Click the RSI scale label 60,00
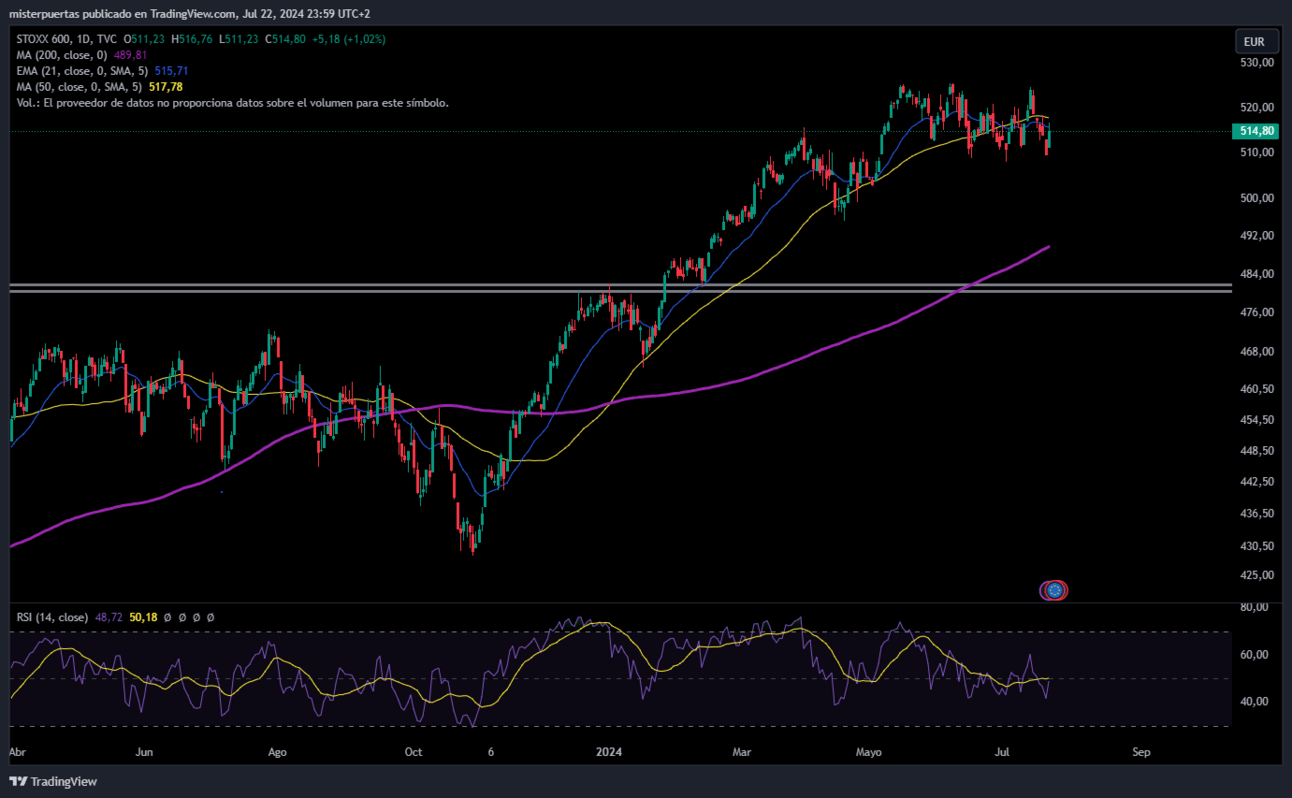This screenshot has height=798, width=1292. pos(1254,655)
